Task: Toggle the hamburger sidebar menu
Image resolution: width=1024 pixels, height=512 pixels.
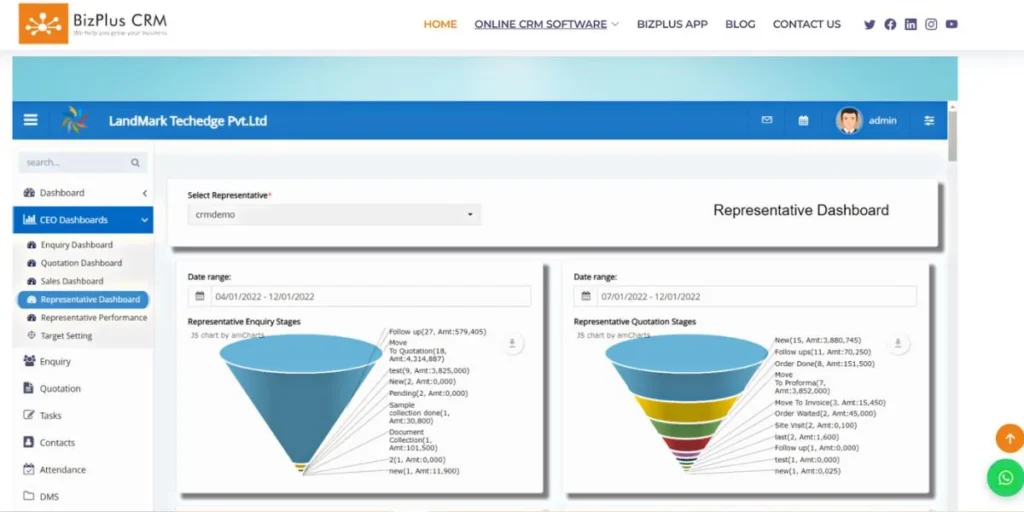Action: [31, 120]
